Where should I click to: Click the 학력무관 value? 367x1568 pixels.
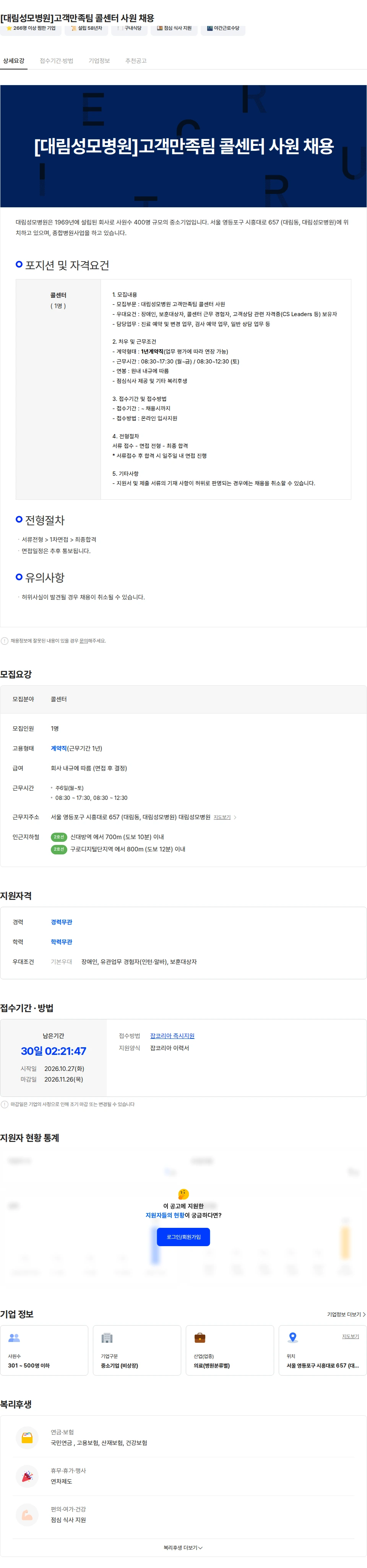(62, 941)
